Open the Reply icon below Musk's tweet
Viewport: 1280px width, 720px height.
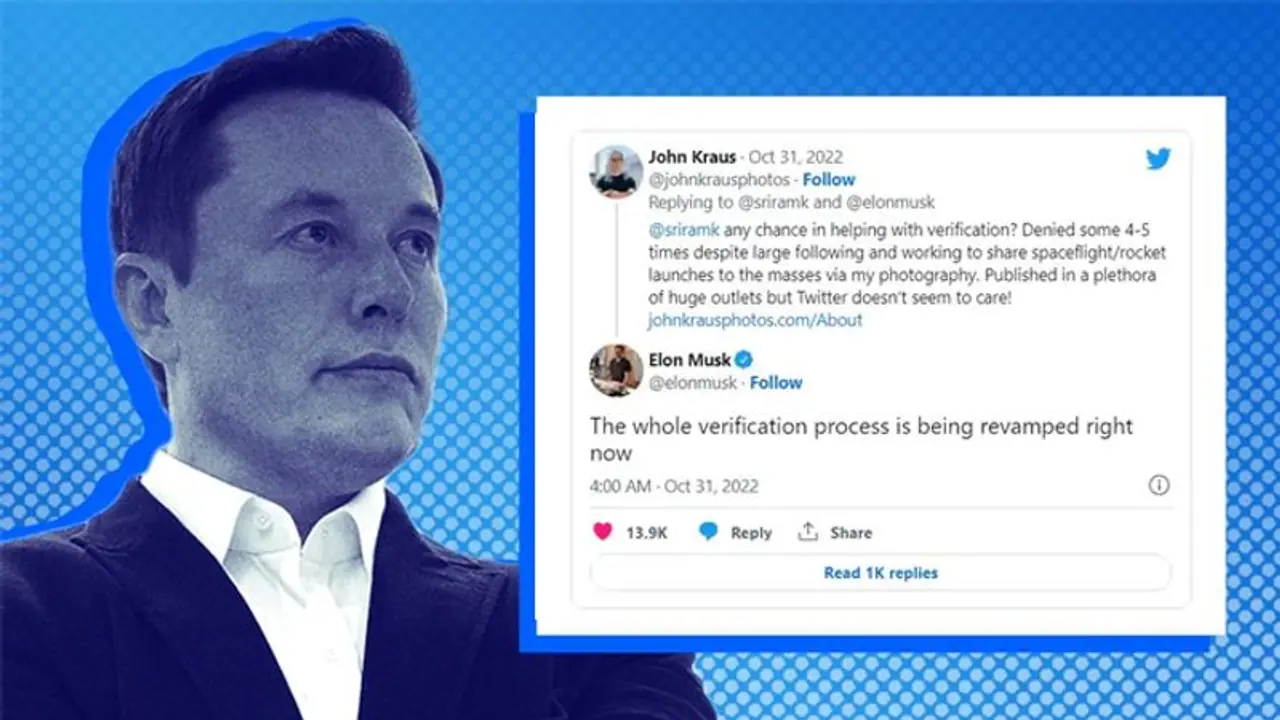coord(709,532)
